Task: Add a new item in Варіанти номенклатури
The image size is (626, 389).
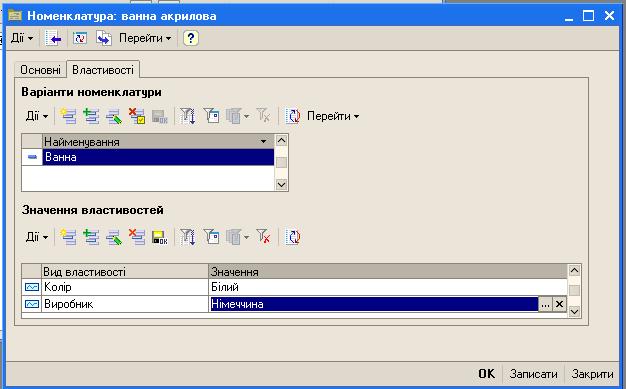Action: coord(68,116)
